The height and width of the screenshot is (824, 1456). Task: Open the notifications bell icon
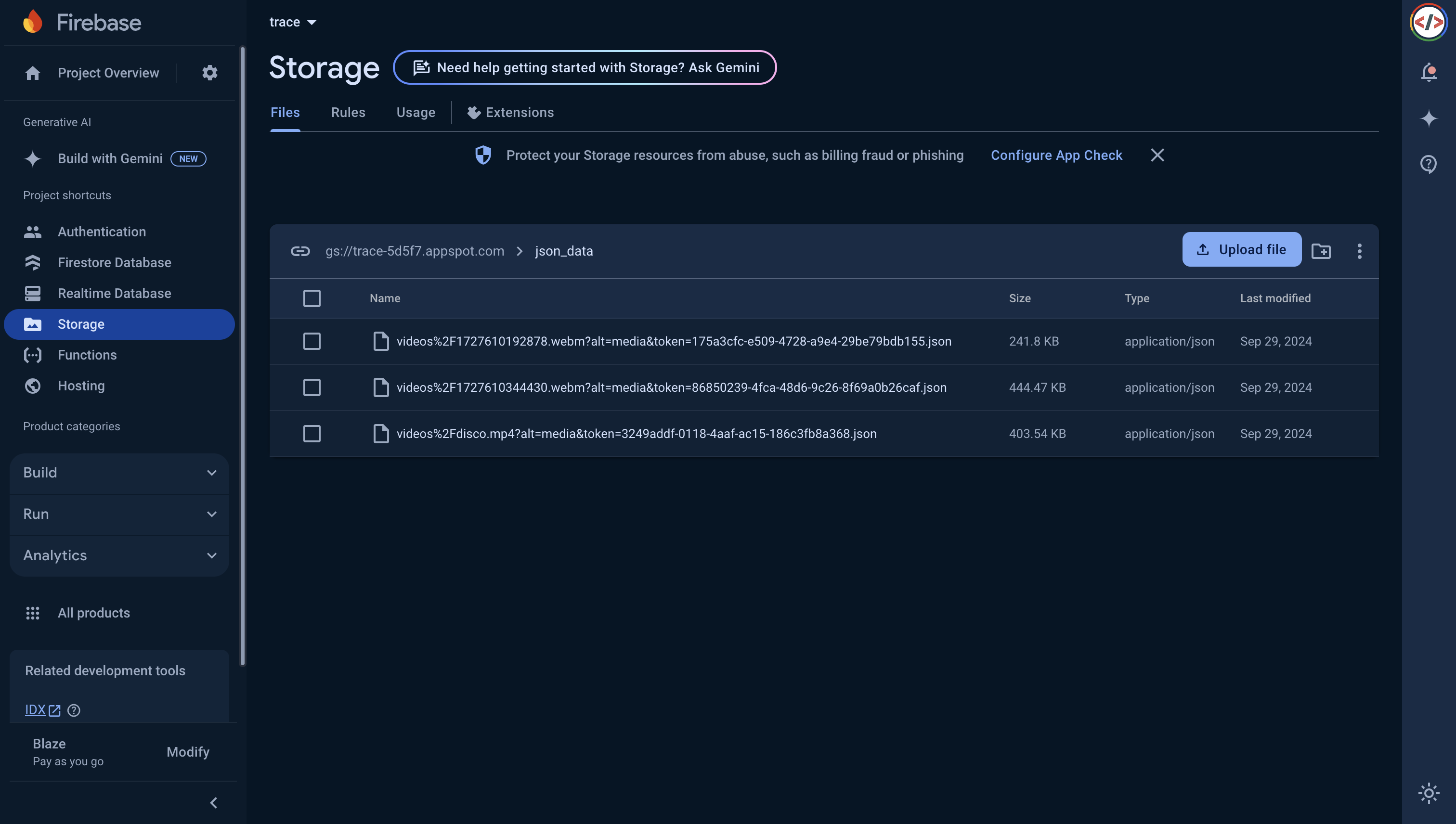(1428, 73)
